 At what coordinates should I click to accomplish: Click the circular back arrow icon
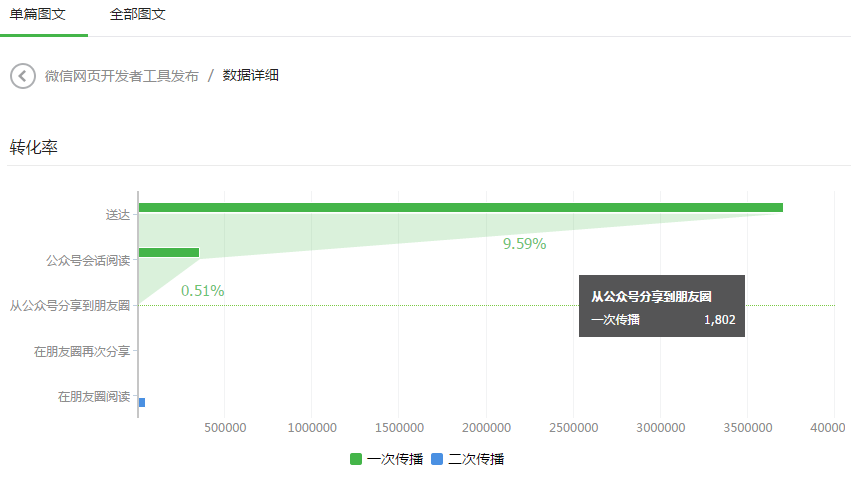tap(23, 76)
